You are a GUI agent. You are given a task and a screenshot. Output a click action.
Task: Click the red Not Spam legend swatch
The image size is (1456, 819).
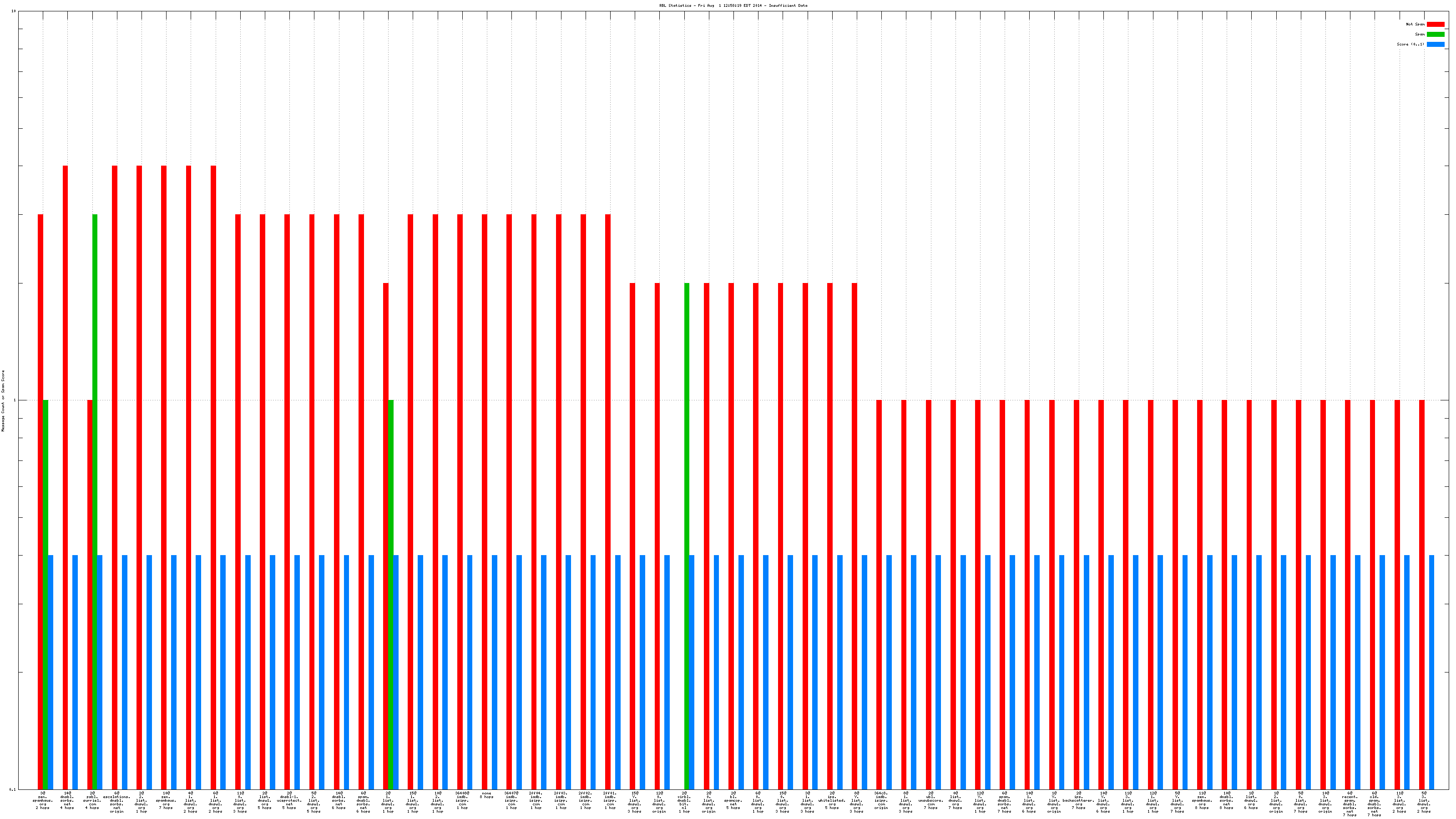(x=1435, y=24)
